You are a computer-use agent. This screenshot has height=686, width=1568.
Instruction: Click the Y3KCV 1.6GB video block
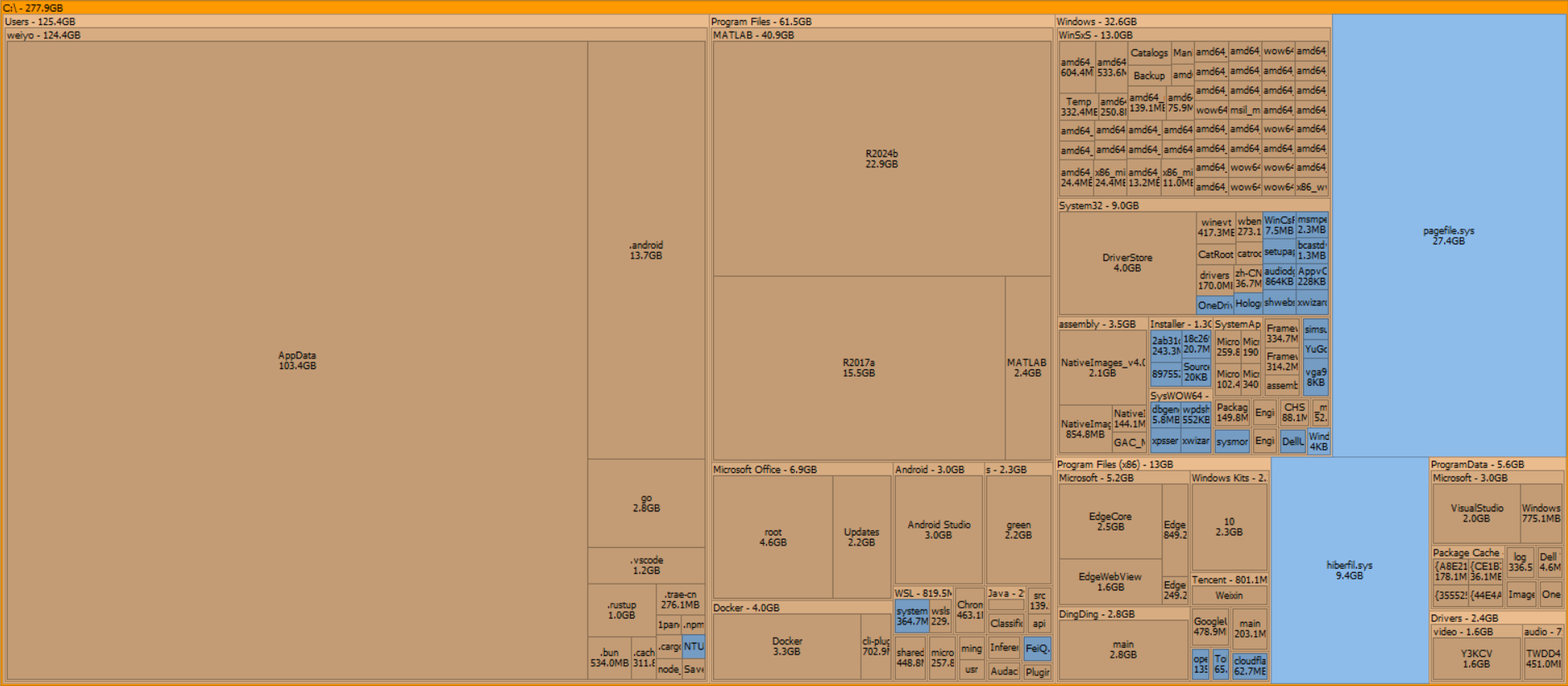(1477, 659)
